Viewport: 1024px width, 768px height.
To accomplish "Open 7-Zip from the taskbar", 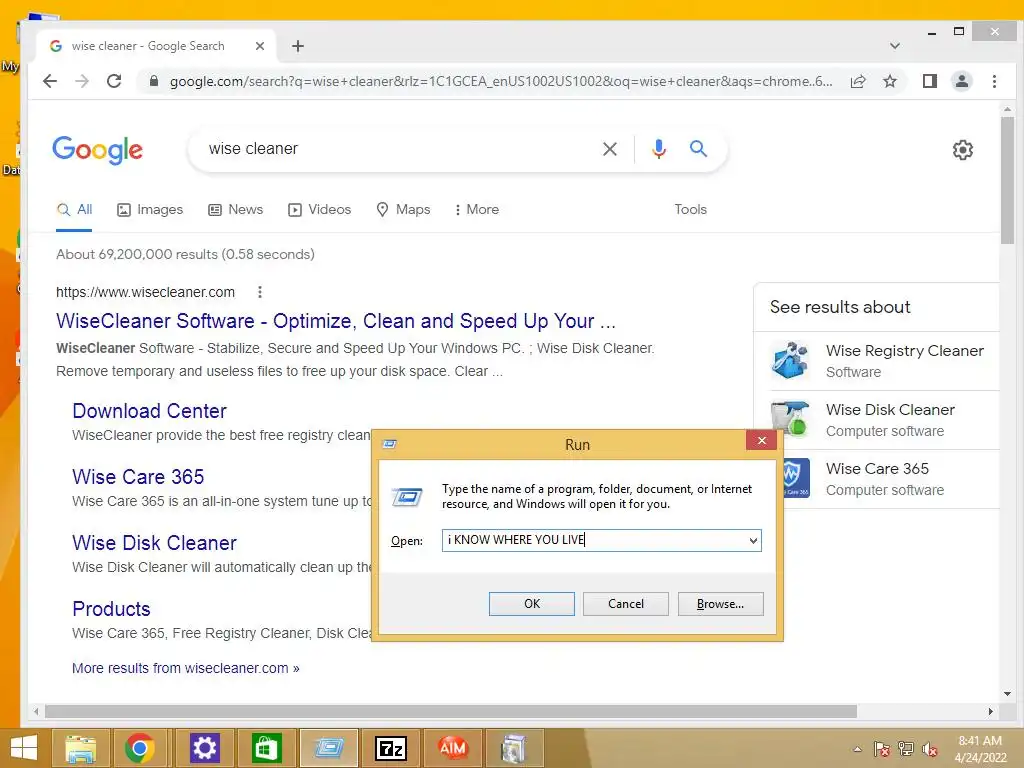I will coord(391,748).
